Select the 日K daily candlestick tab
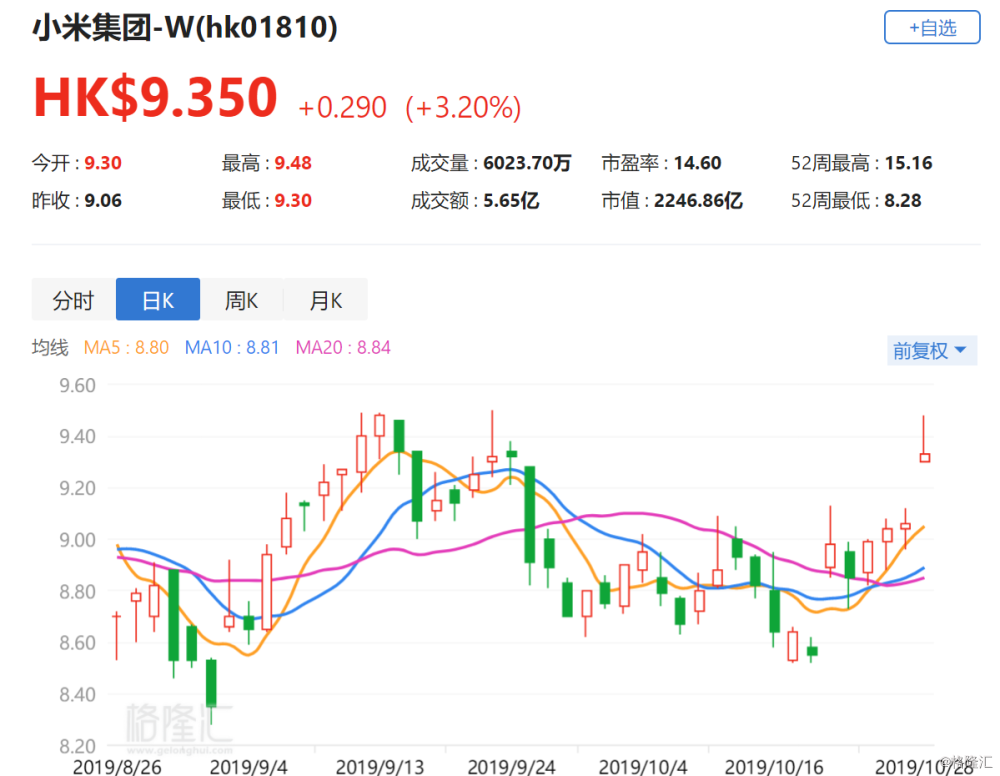This screenshot has width=1000, height=776. tap(158, 300)
